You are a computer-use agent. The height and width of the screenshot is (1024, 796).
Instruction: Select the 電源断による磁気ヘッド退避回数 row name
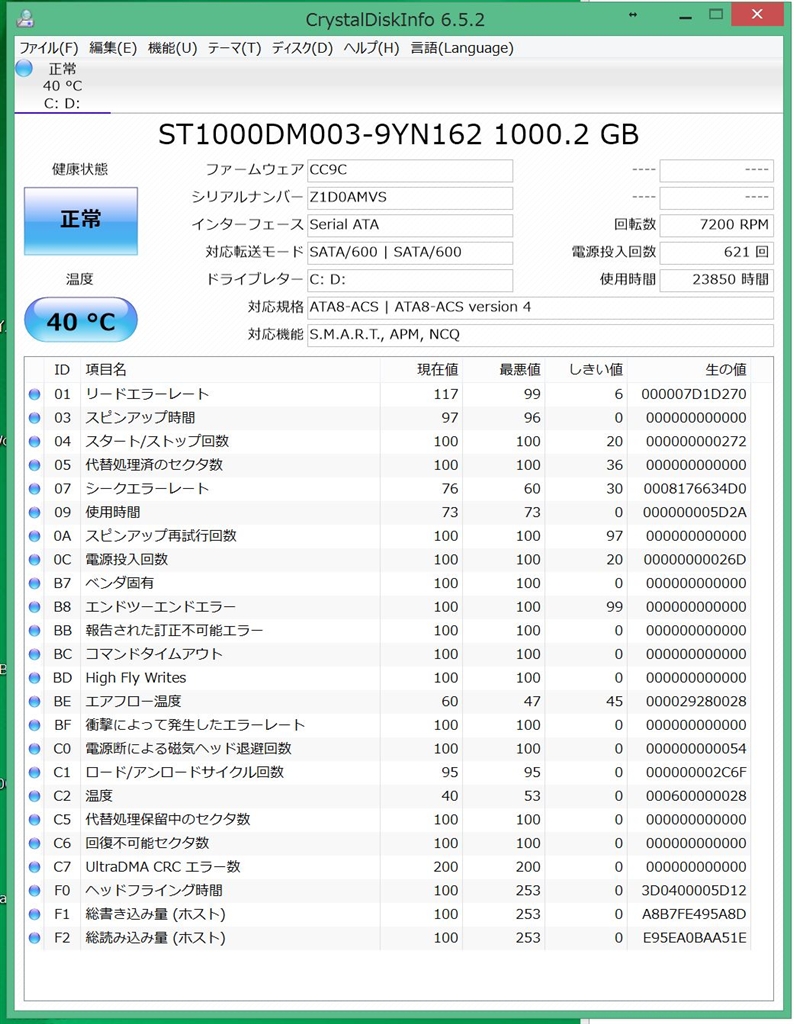click(x=188, y=749)
